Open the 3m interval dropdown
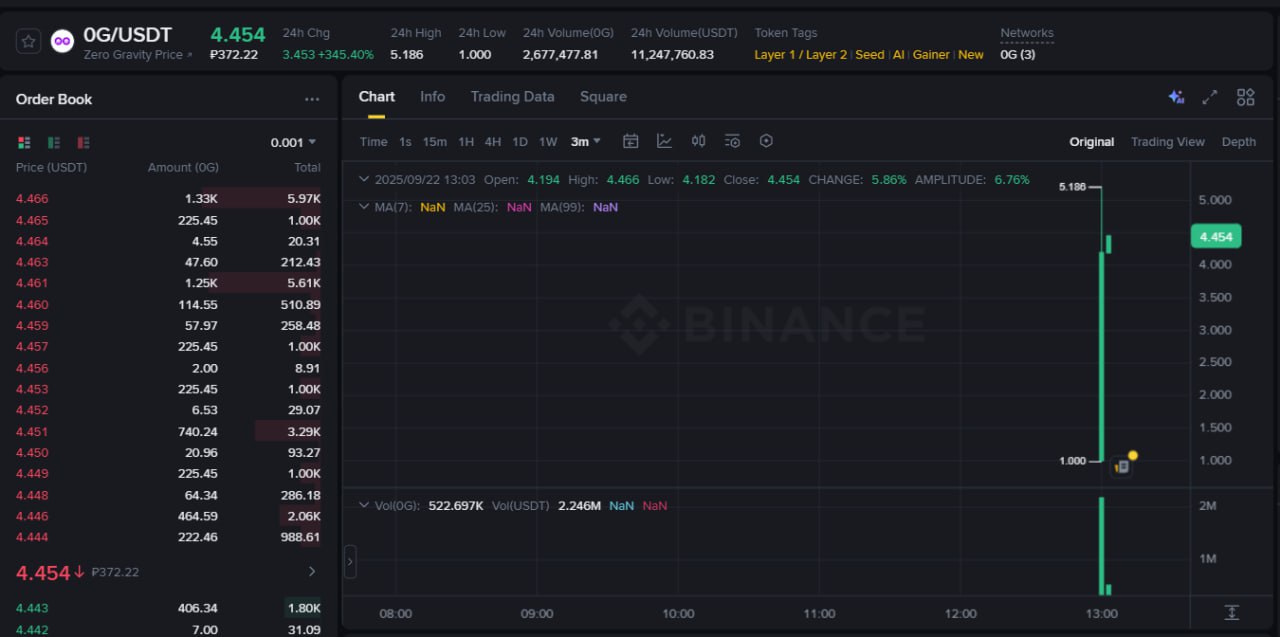The width and height of the screenshot is (1280, 637). [x=586, y=141]
